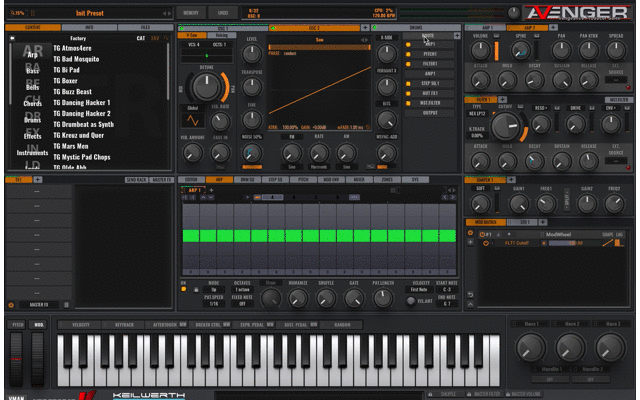Screen dimensions: 640x400
Task: Toggle DRUMS power button
Action: (374, 28)
